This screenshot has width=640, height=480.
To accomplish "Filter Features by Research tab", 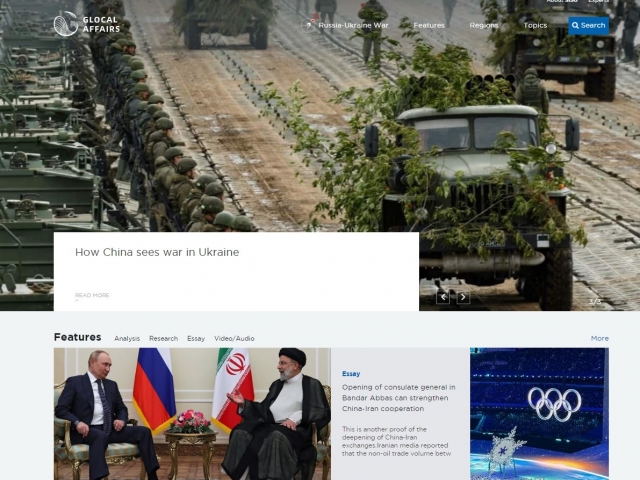I will (163, 338).
